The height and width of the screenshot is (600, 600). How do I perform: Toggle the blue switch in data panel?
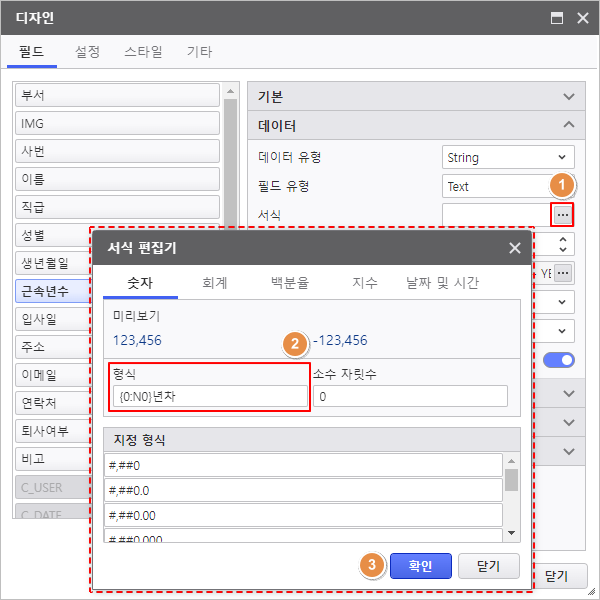click(559, 360)
